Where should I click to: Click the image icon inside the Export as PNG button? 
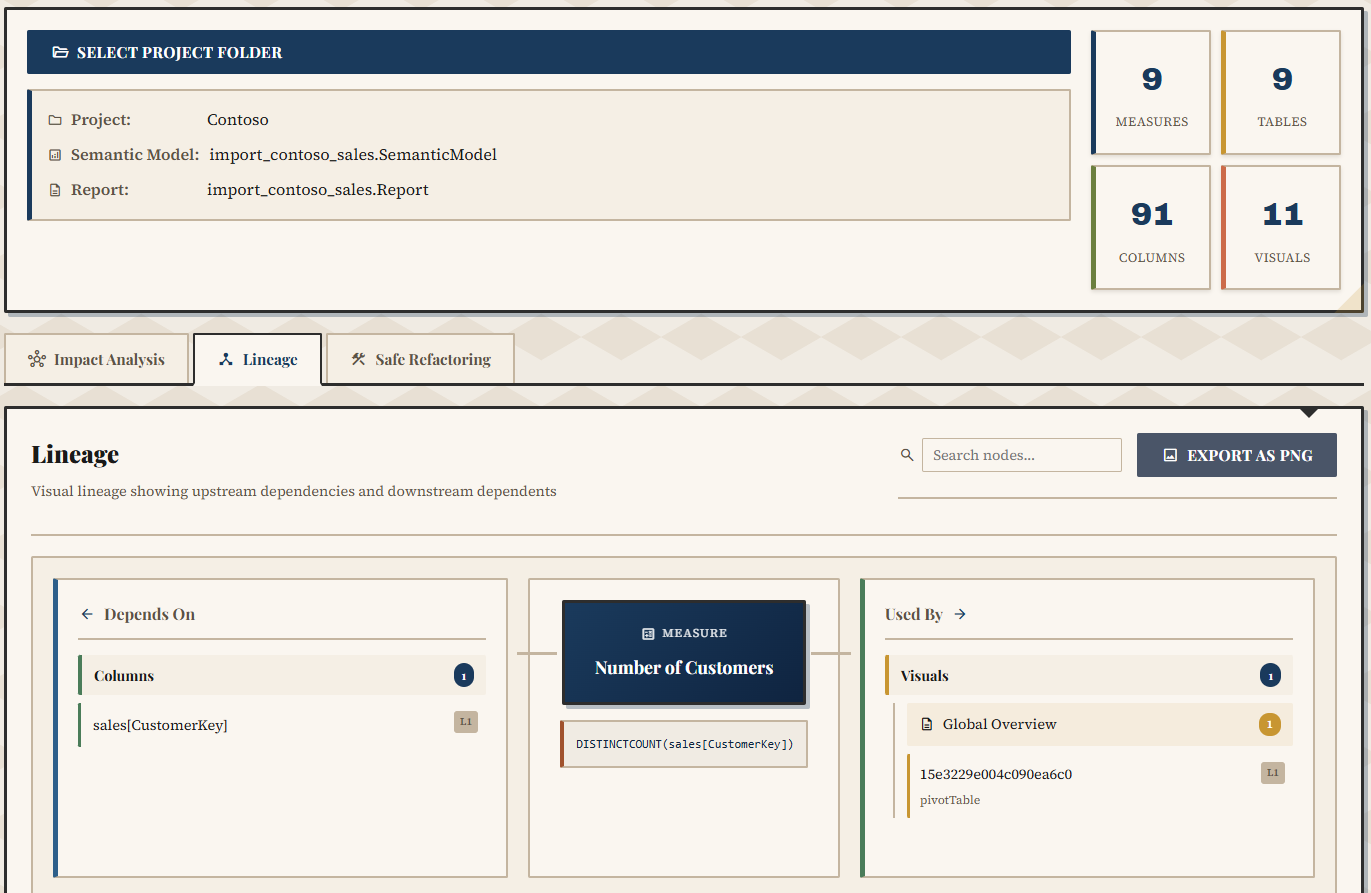[x=1171, y=454]
